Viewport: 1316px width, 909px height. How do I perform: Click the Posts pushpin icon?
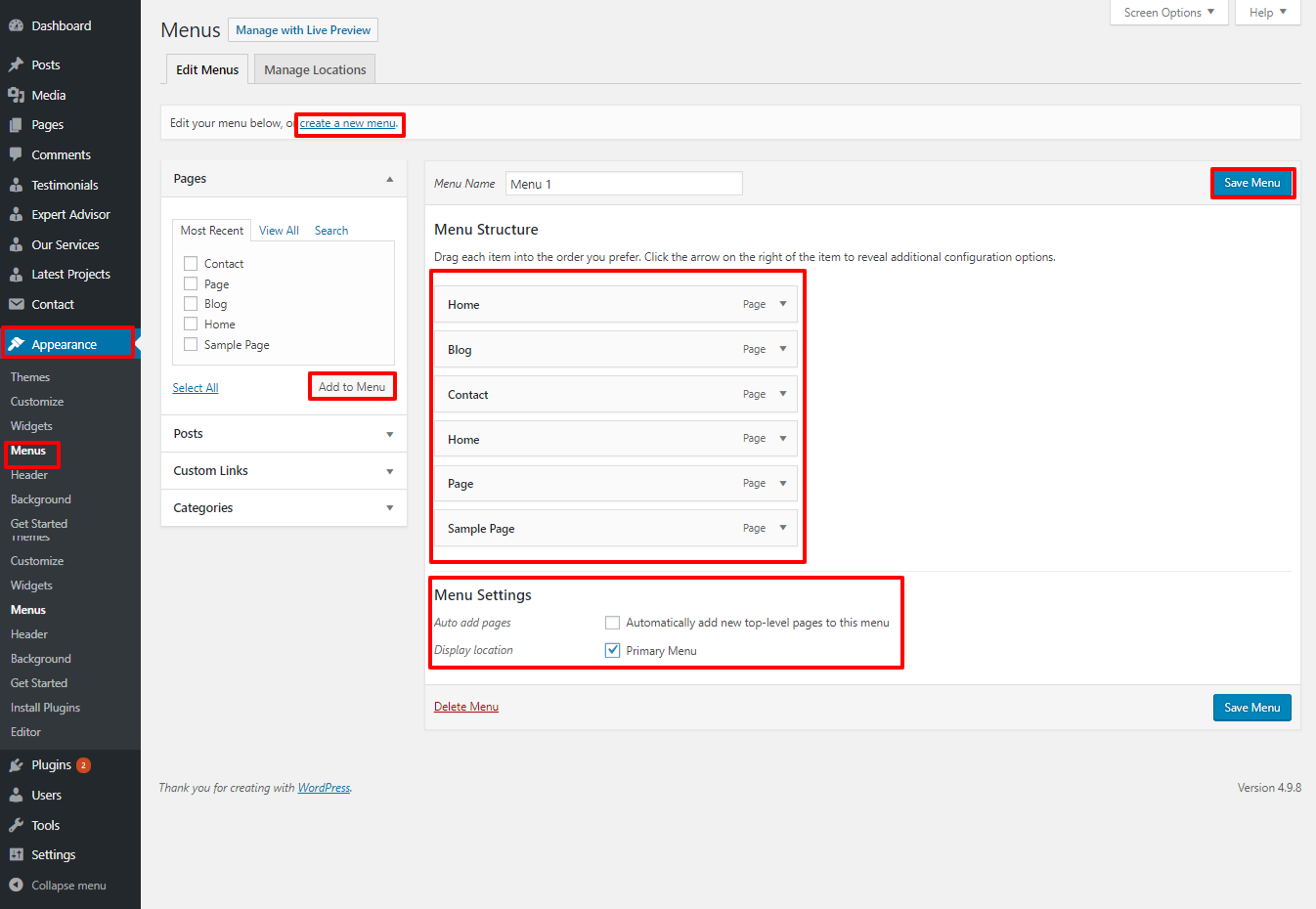16,65
